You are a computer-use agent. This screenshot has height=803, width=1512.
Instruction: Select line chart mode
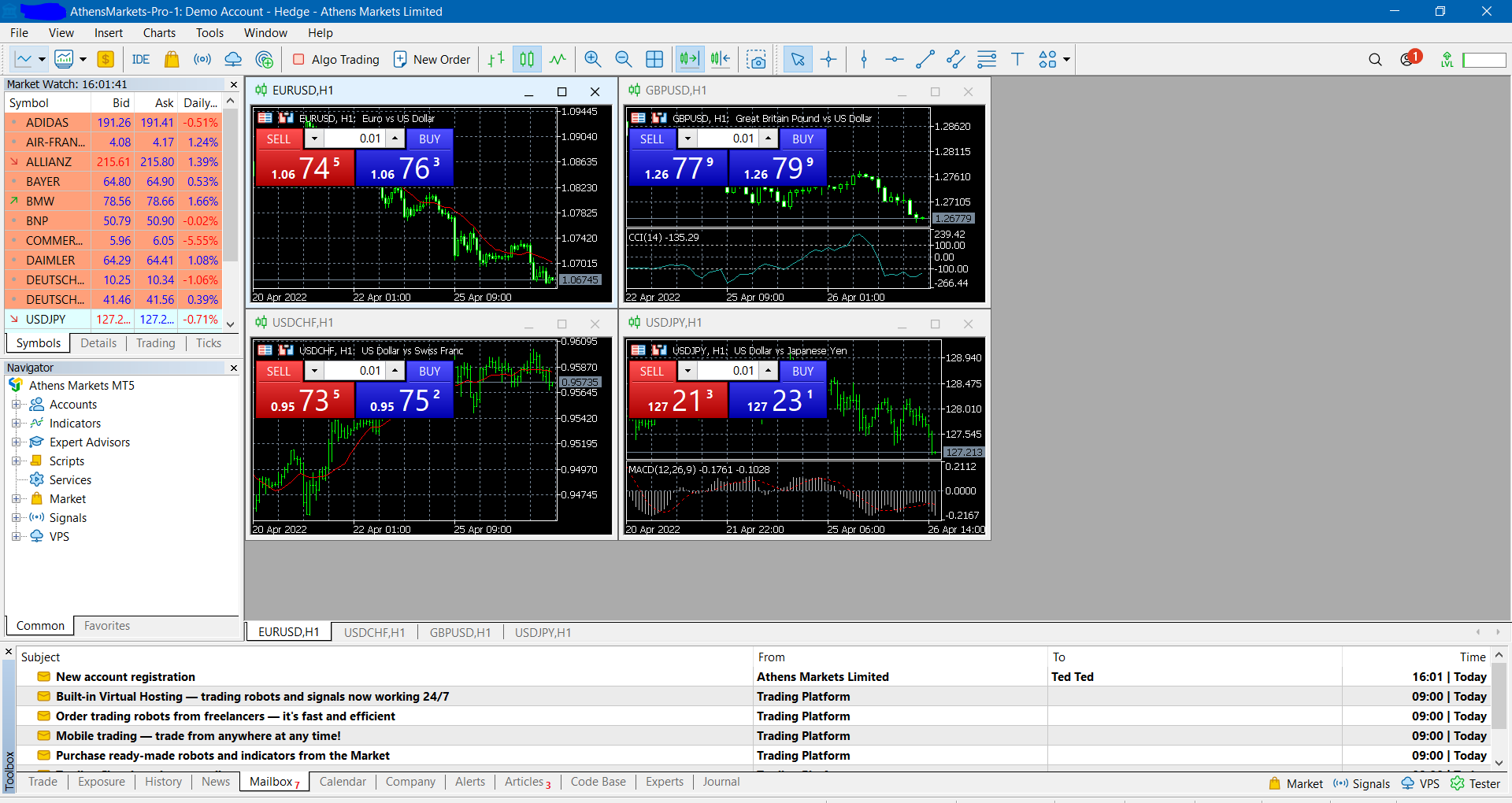click(x=558, y=59)
